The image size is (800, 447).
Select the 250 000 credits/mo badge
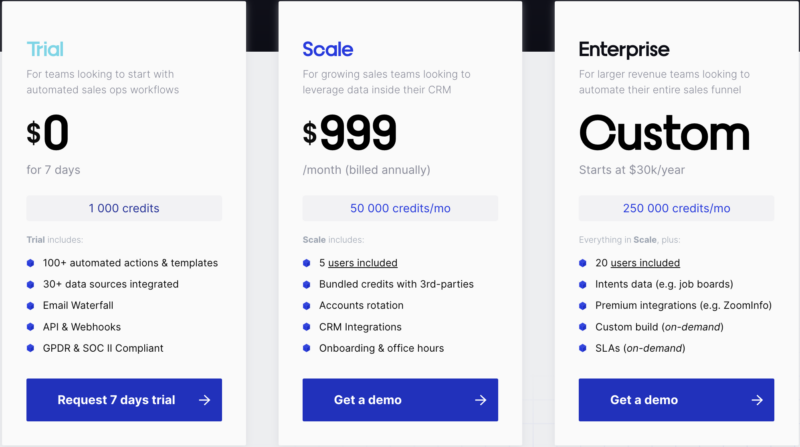point(676,208)
